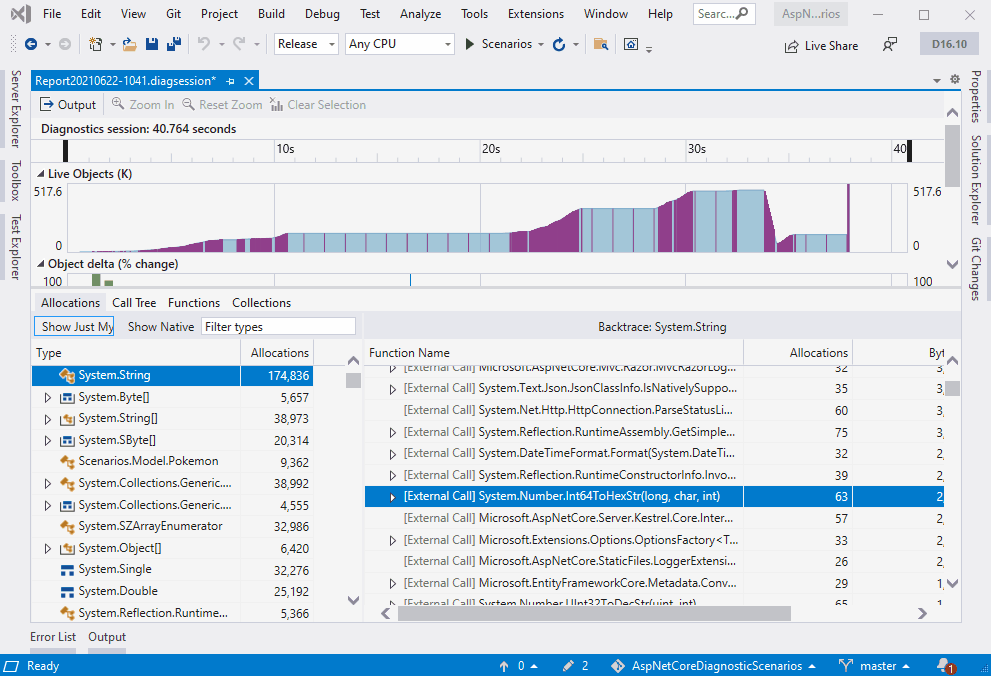Image resolution: width=991 pixels, height=676 pixels.
Task: Click the Output button in diagnostics toolbar
Action: 68,105
